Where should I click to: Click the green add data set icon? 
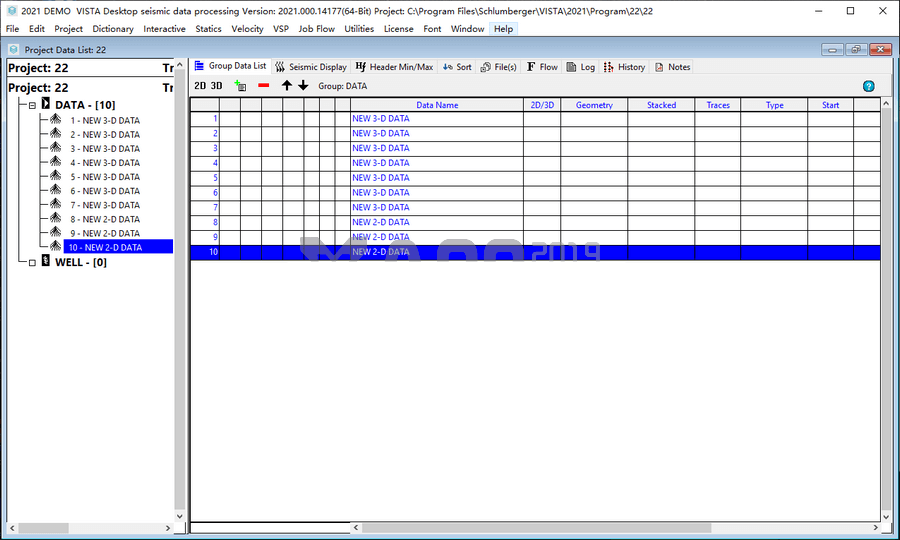(240, 86)
